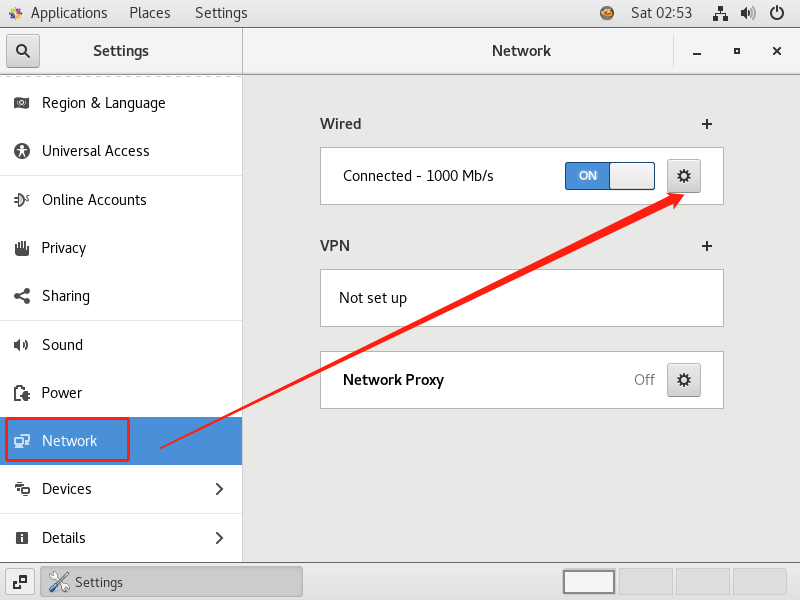This screenshot has height=600, width=800.
Task: Click the Sound speaker icon in sidebar
Action: point(21,345)
